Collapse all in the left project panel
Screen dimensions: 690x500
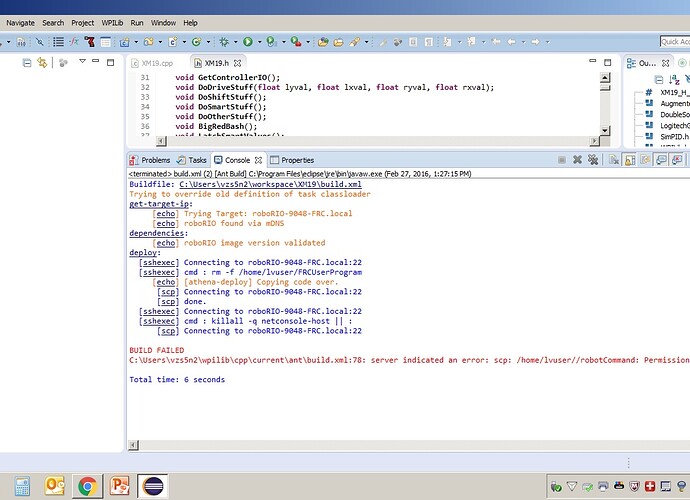(x=27, y=63)
